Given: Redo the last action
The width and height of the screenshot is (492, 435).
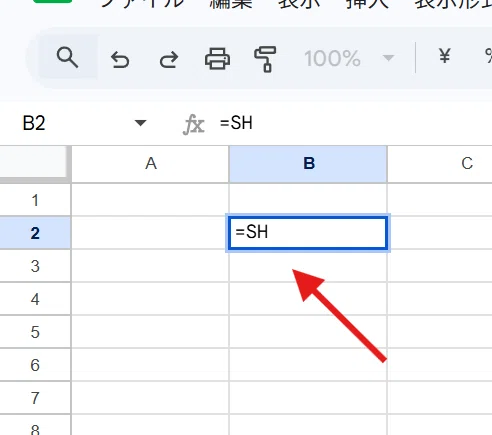Looking at the screenshot, I should coord(169,59).
